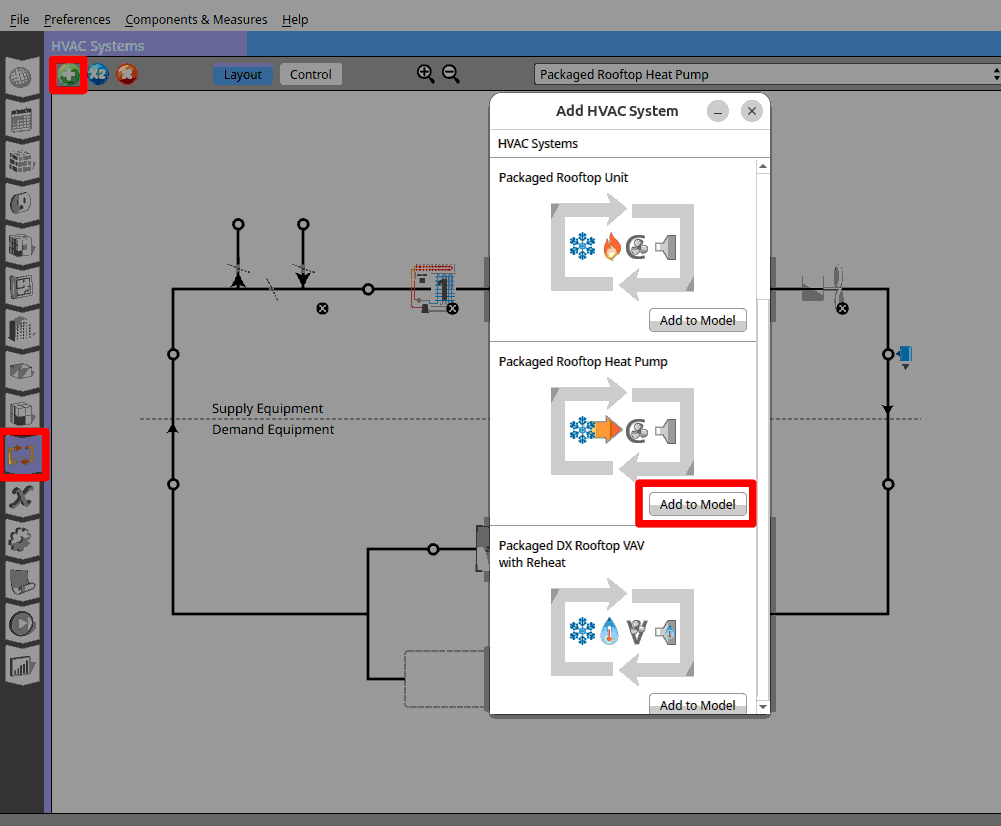This screenshot has width=1001, height=826.
Task: Open the Site globe tab in sidebar
Action: pyautogui.click(x=22, y=77)
